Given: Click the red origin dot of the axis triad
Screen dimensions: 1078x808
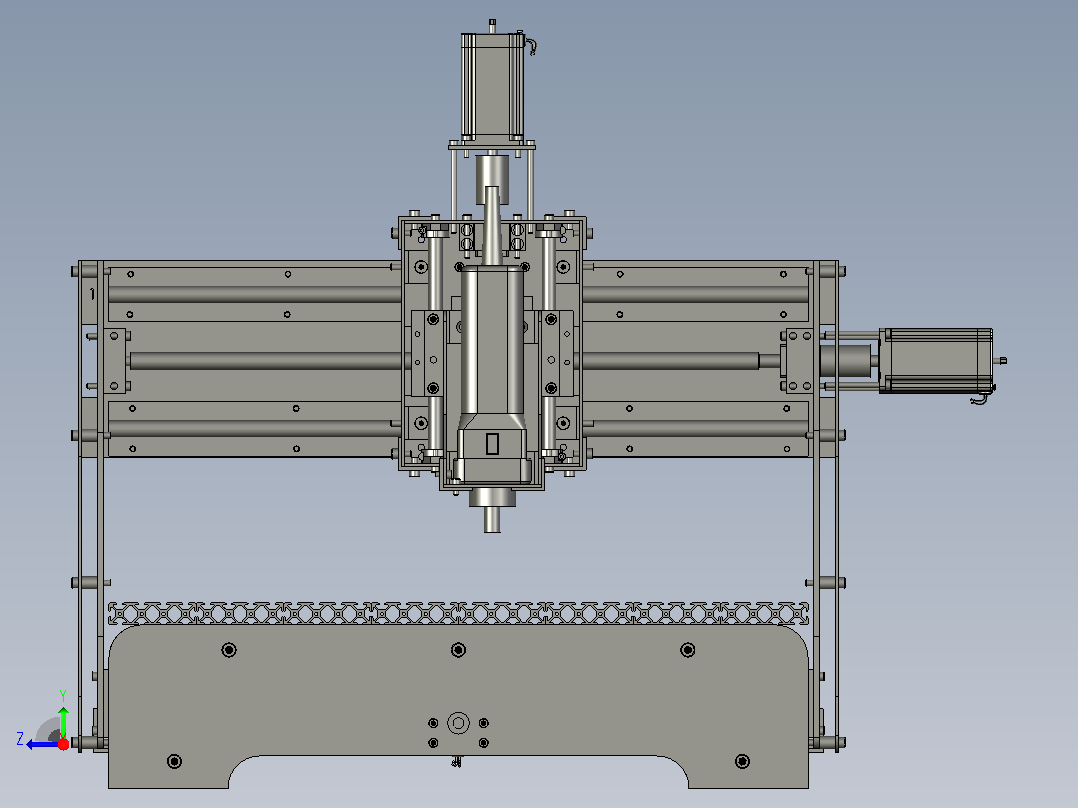Looking at the screenshot, I should pos(63,744).
